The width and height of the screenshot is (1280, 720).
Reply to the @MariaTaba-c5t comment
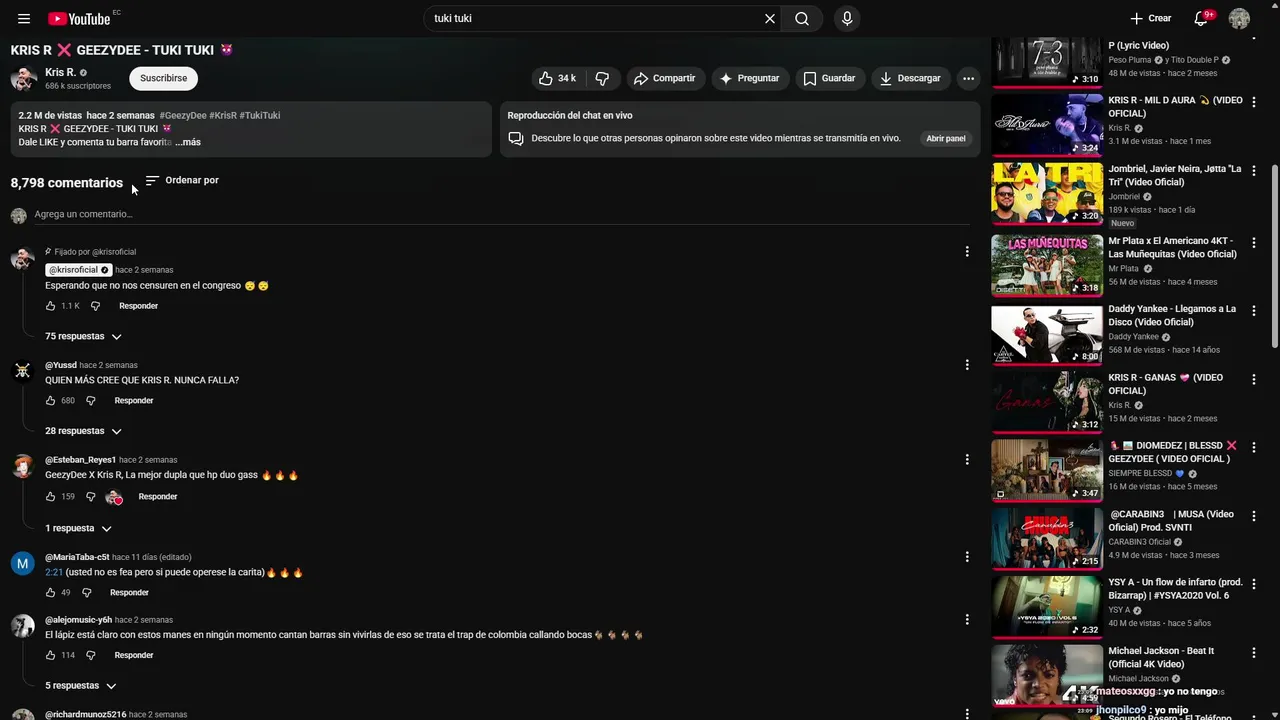[129, 593]
